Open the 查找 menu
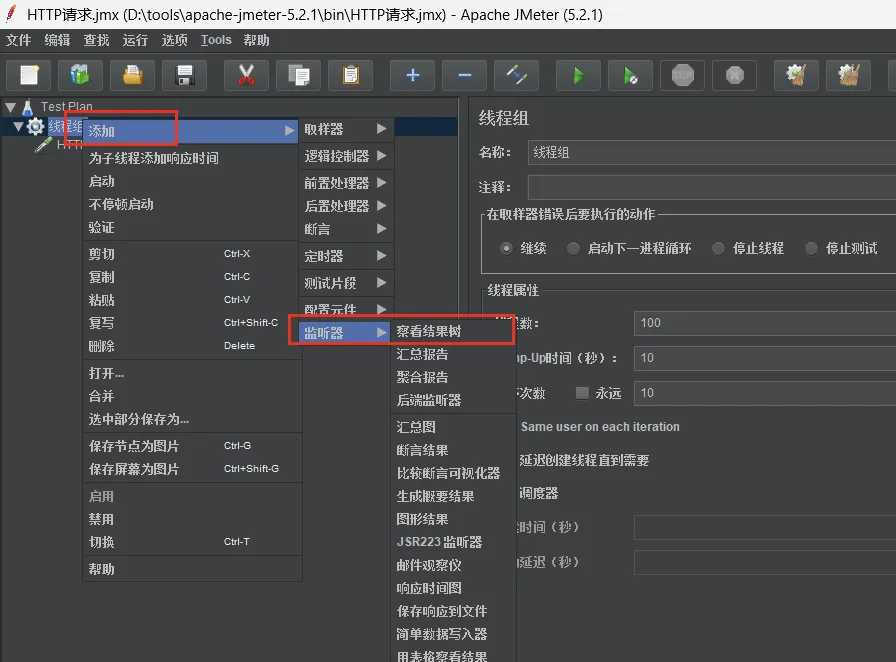The height and width of the screenshot is (662, 896). (96, 40)
